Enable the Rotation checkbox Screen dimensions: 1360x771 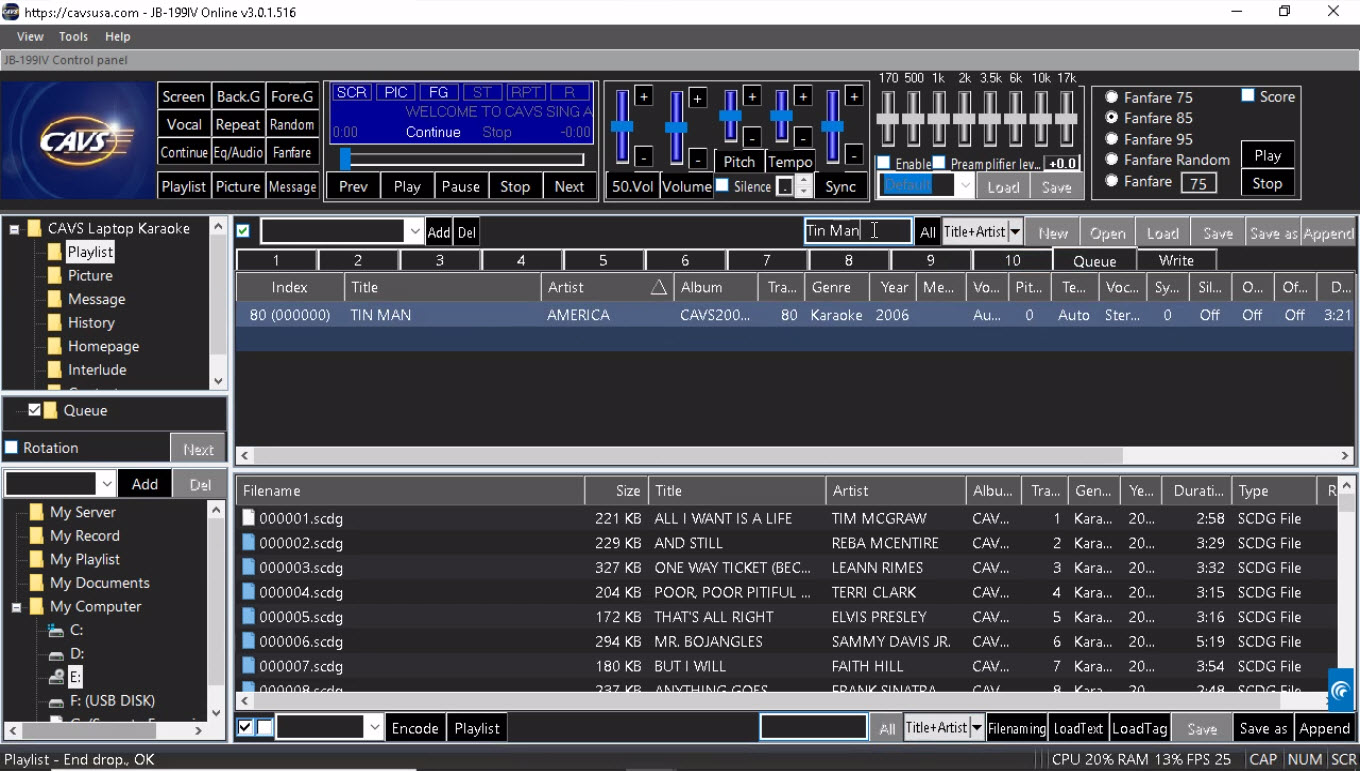click(x=12, y=447)
